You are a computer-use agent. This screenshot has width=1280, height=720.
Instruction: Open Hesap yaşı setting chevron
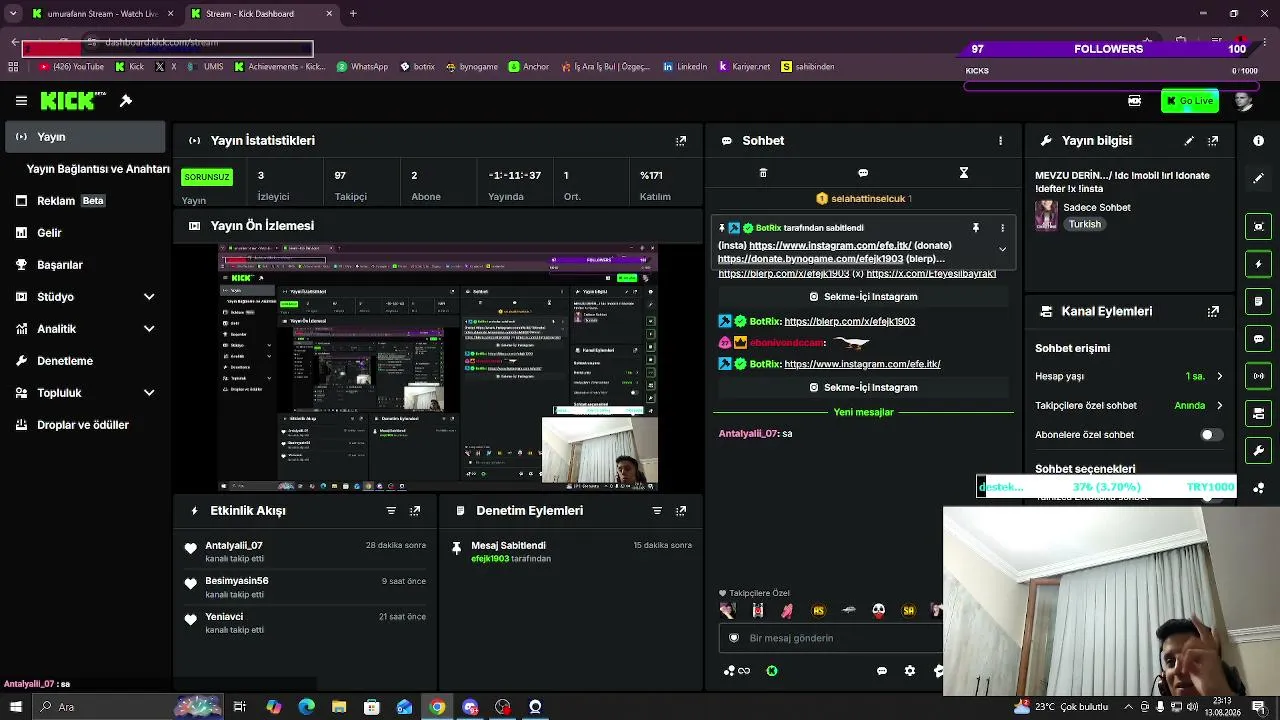point(1219,377)
